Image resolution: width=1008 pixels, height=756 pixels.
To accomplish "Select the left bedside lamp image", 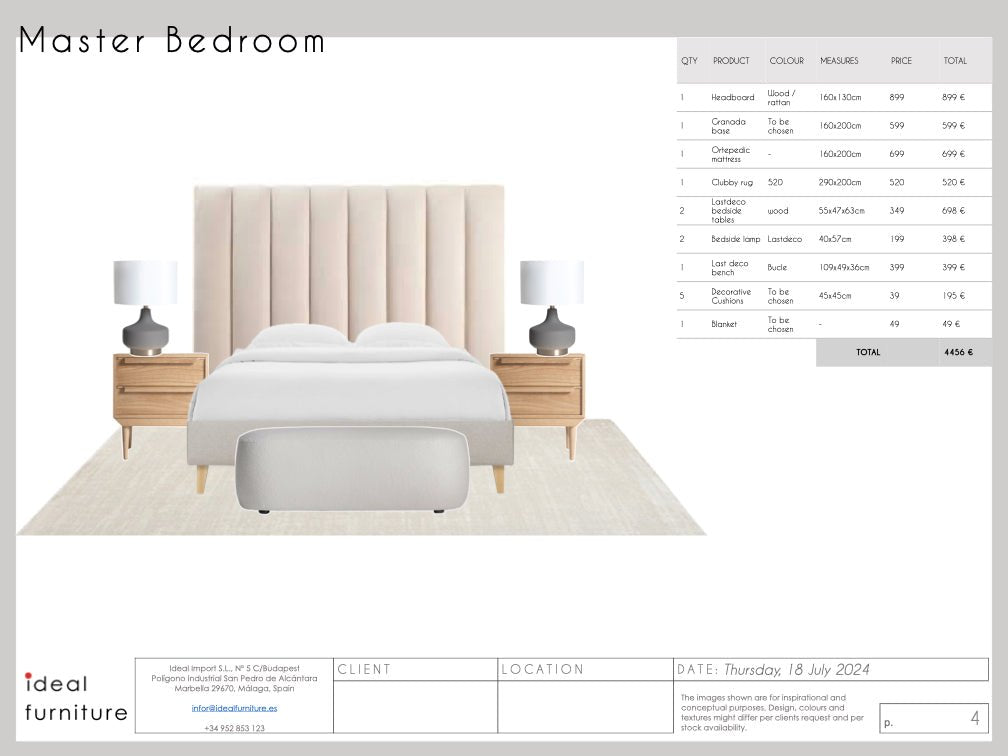I will (x=145, y=306).
